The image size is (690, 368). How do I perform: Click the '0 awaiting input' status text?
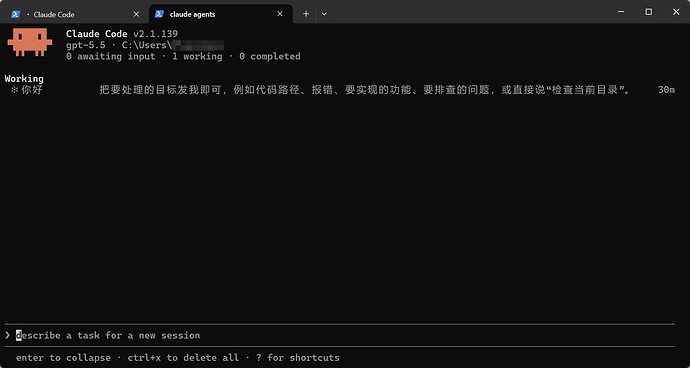pyautogui.click(x=110, y=56)
